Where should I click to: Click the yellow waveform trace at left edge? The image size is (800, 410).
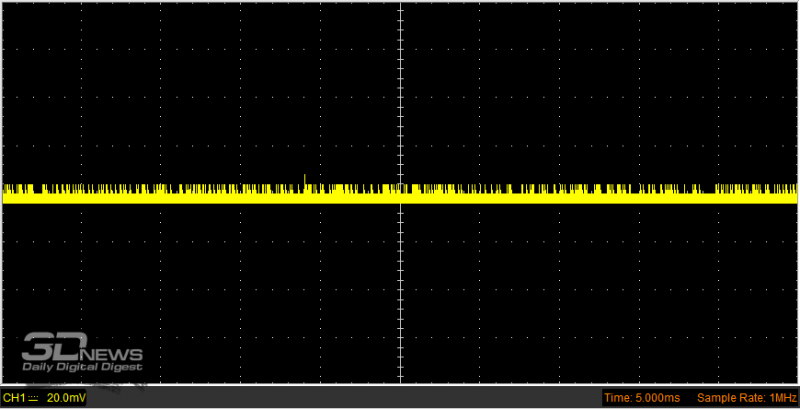(8, 194)
